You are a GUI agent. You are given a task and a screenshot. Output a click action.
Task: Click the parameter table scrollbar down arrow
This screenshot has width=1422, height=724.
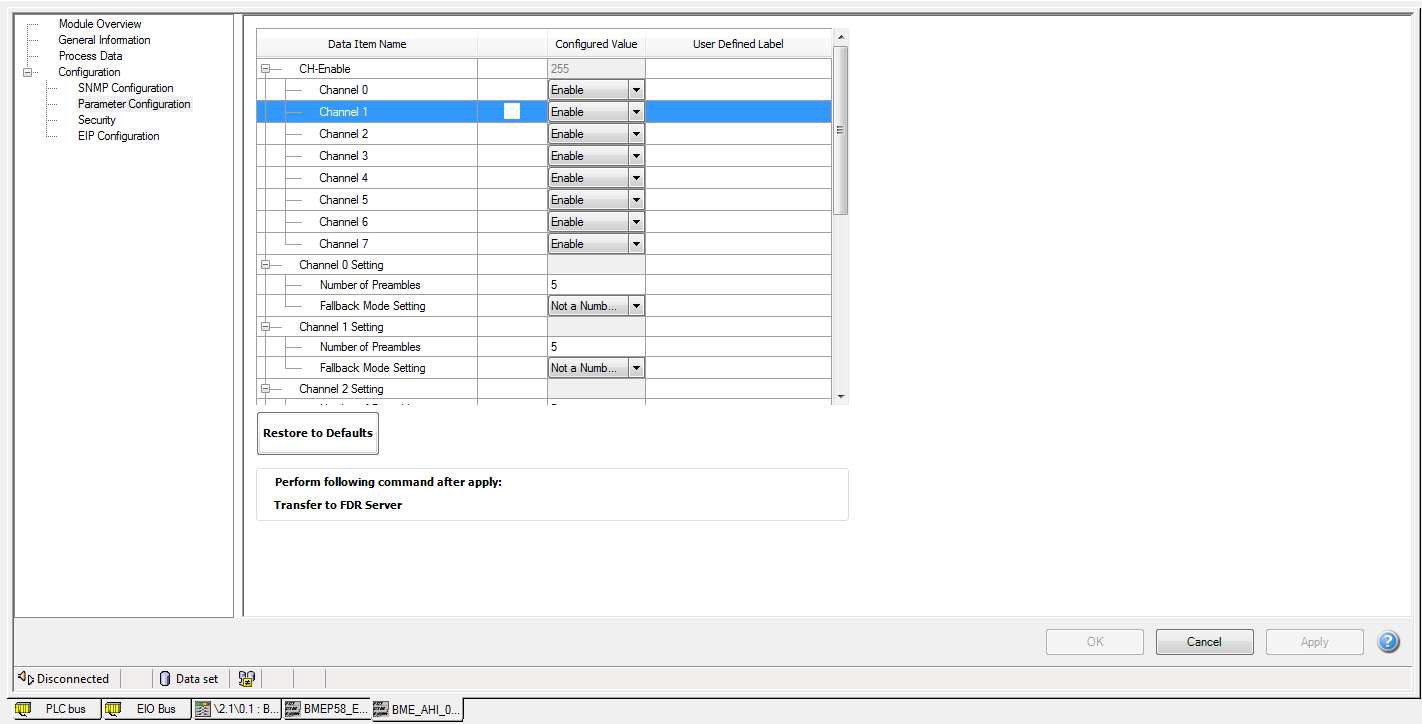[x=841, y=397]
